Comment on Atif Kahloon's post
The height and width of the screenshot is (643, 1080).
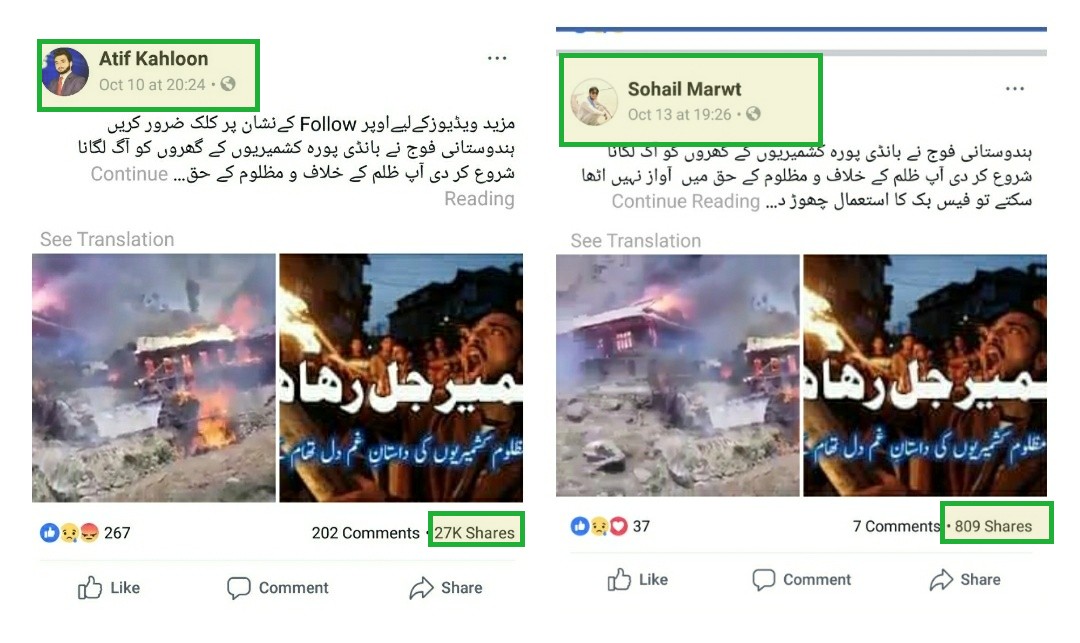point(278,587)
